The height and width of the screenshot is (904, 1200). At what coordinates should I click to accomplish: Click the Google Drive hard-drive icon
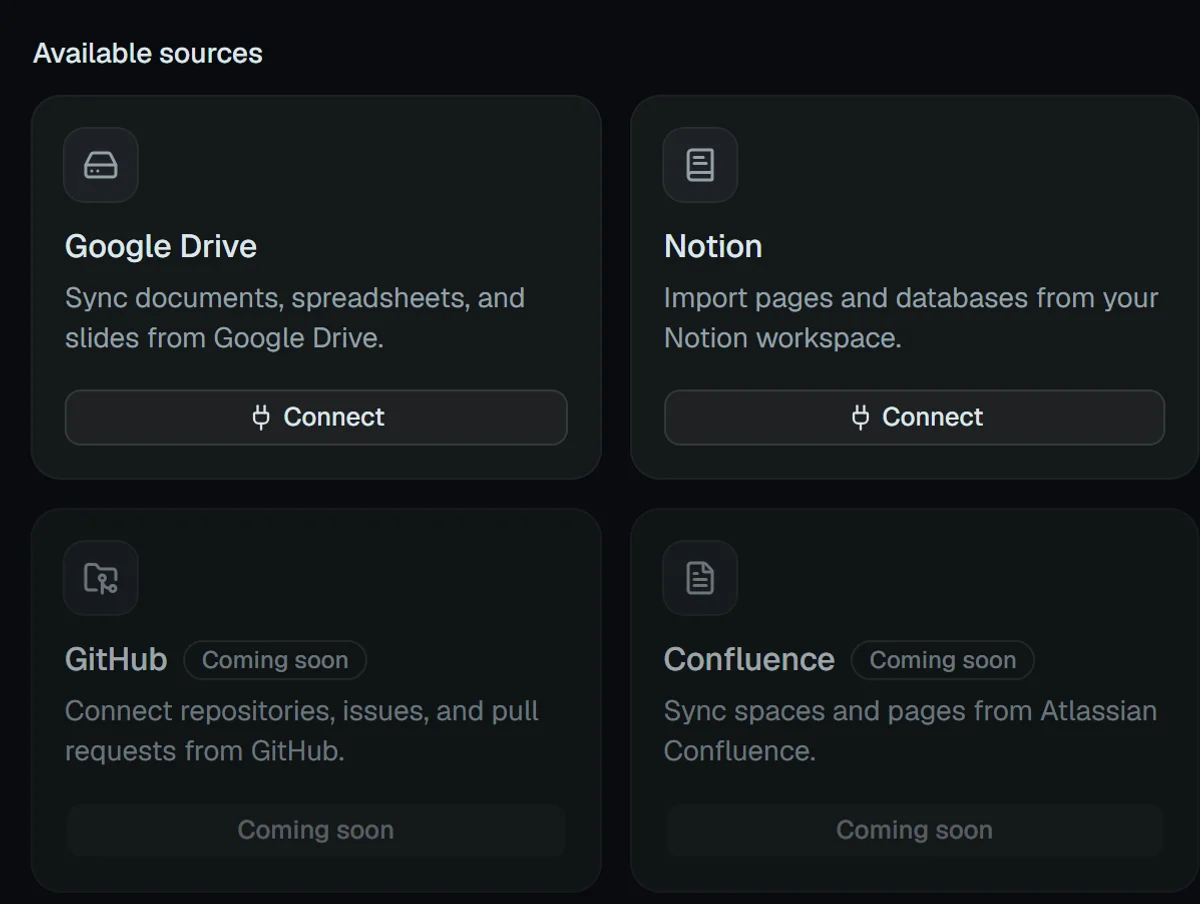click(x=101, y=165)
